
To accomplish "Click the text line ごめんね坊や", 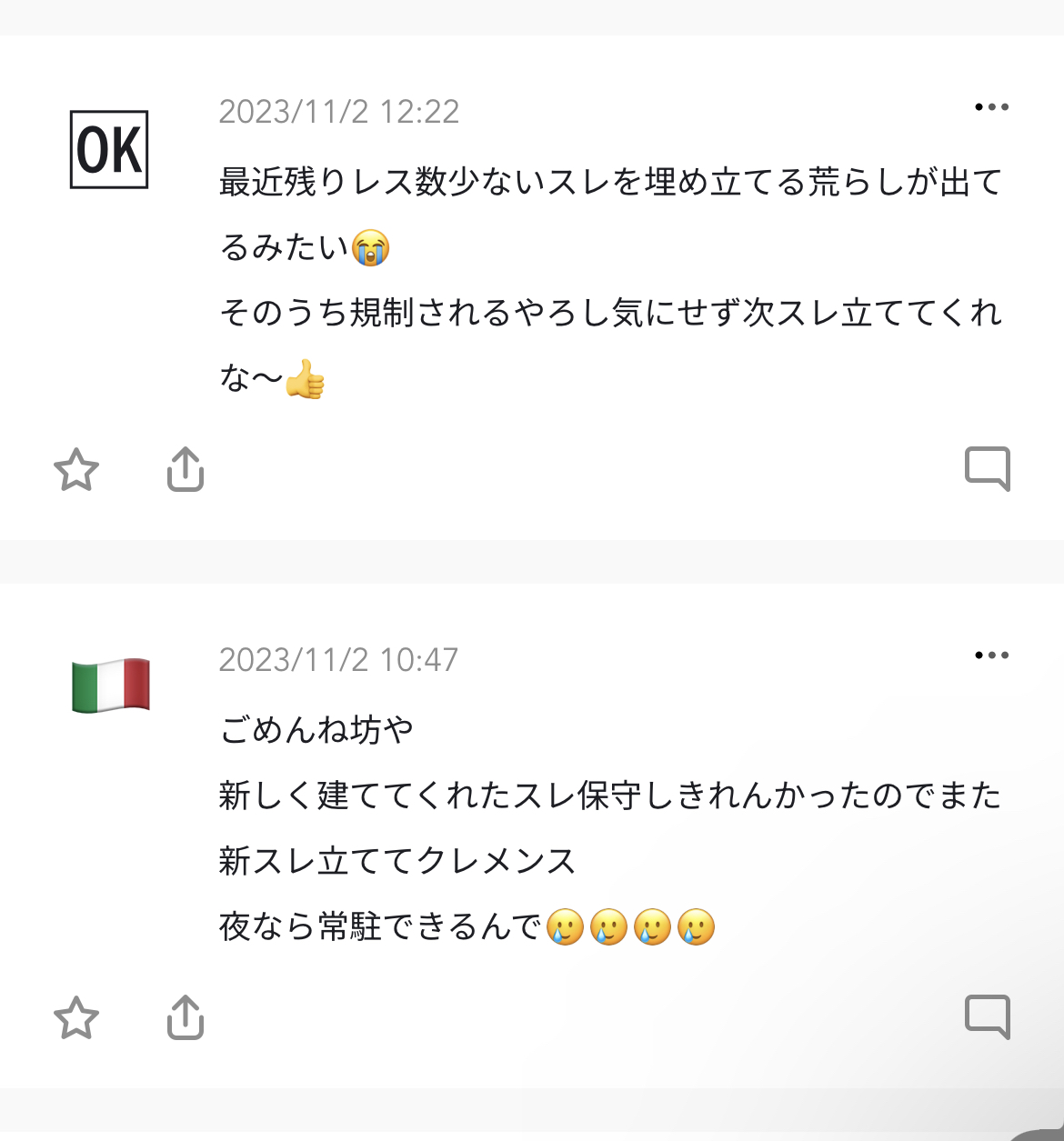I will [316, 729].
